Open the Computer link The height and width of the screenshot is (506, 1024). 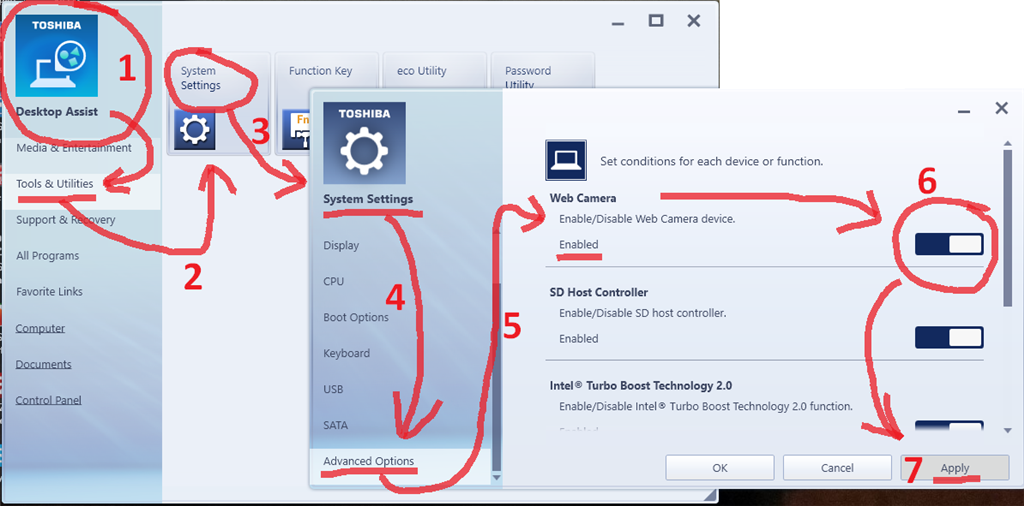(x=40, y=328)
